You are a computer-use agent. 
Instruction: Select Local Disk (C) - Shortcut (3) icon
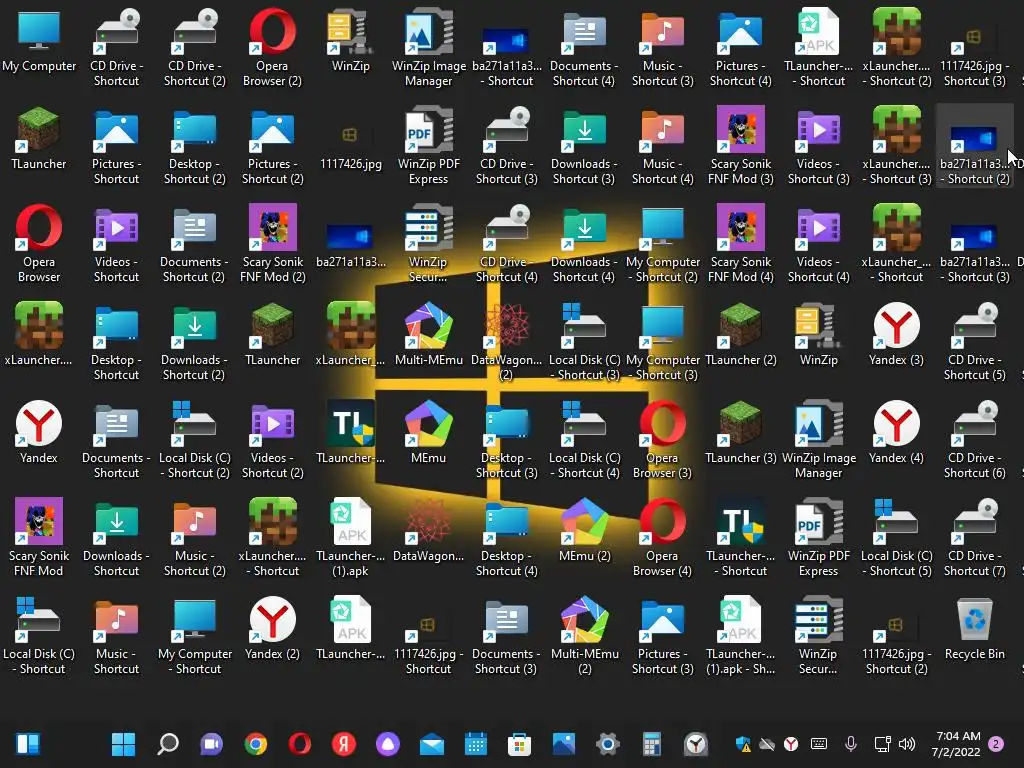click(x=584, y=340)
